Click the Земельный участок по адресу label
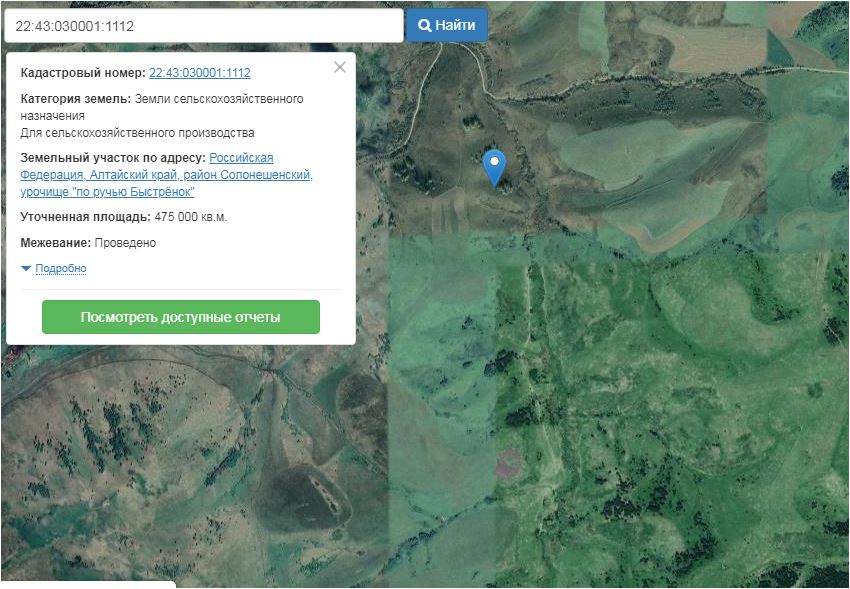Viewport: 850px width, 589px height. point(113,158)
